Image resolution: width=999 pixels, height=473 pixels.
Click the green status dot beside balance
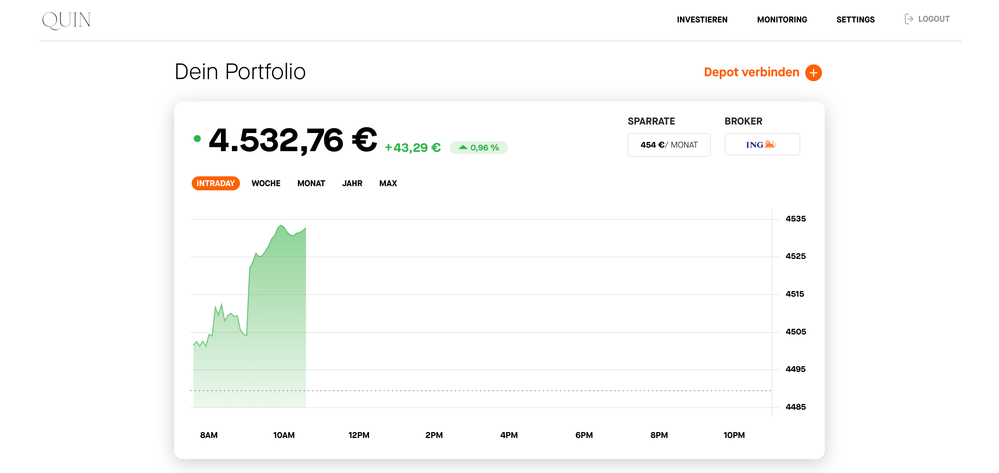(x=197, y=139)
